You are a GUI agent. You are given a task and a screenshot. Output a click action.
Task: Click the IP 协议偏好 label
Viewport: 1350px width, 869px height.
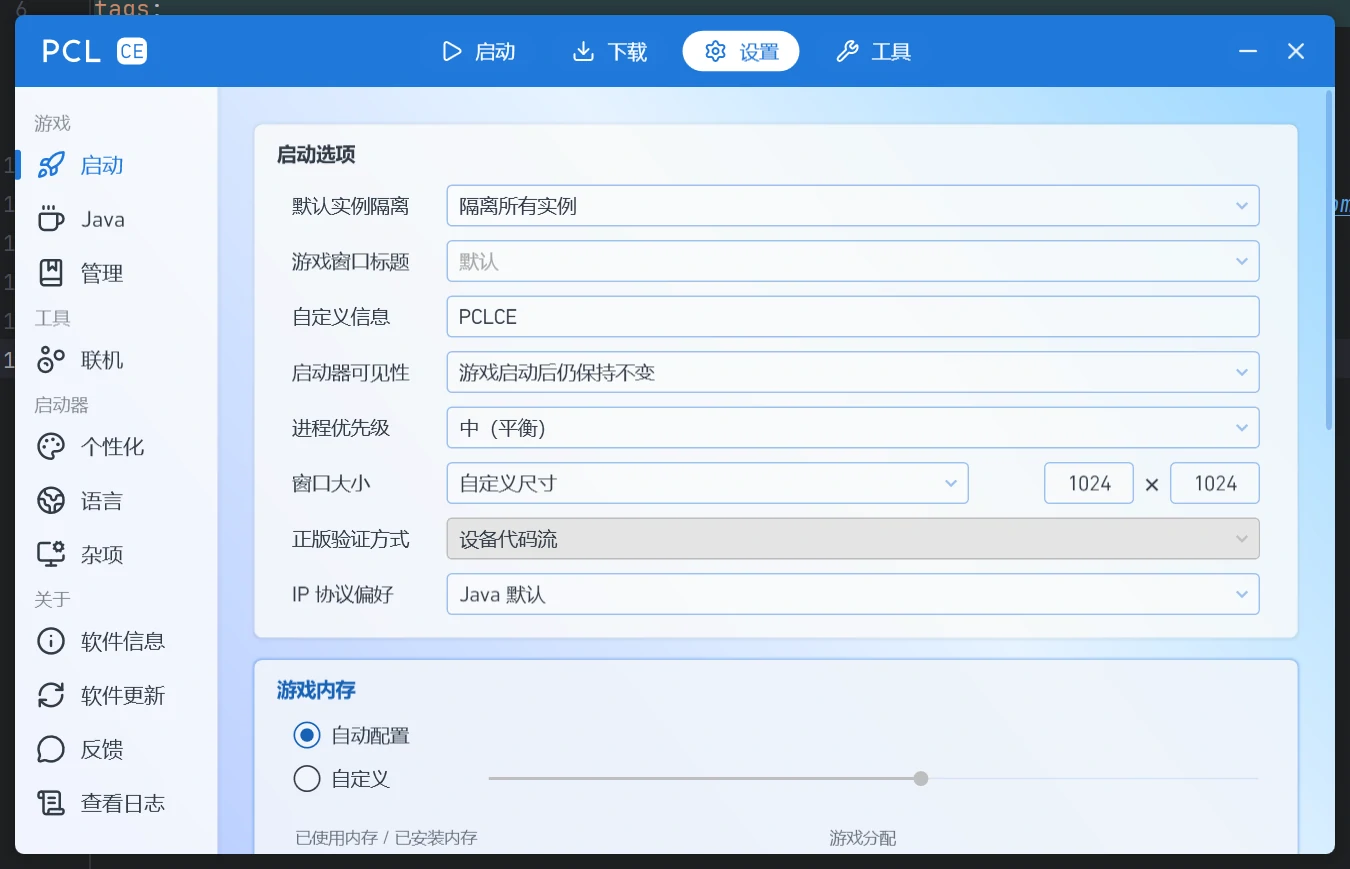tap(343, 595)
